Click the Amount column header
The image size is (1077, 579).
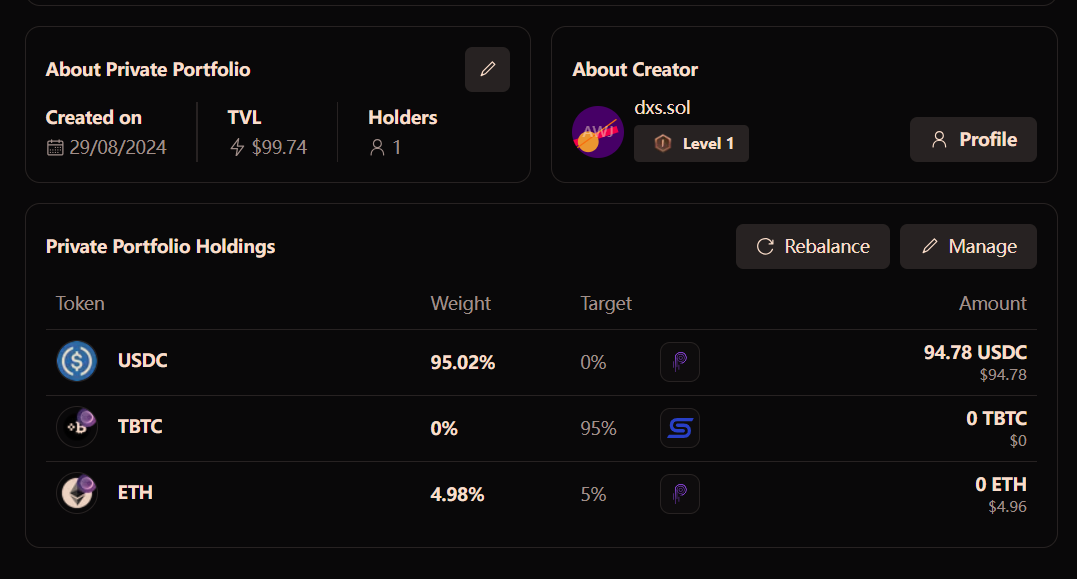click(993, 304)
